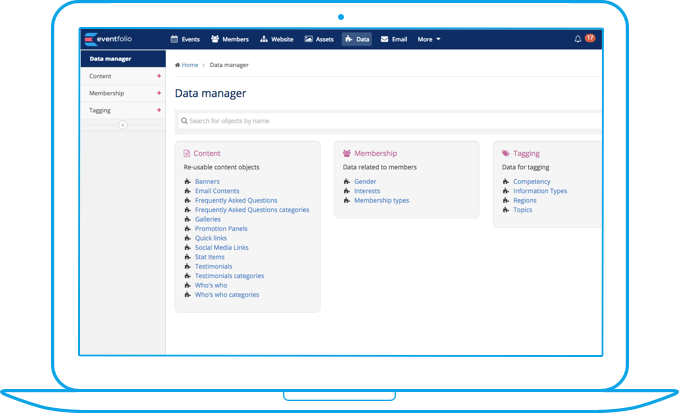Image resolution: width=679 pixels, height=413 pixels.
Task: Open Testimonials categories link
Action: pos(230,276)
